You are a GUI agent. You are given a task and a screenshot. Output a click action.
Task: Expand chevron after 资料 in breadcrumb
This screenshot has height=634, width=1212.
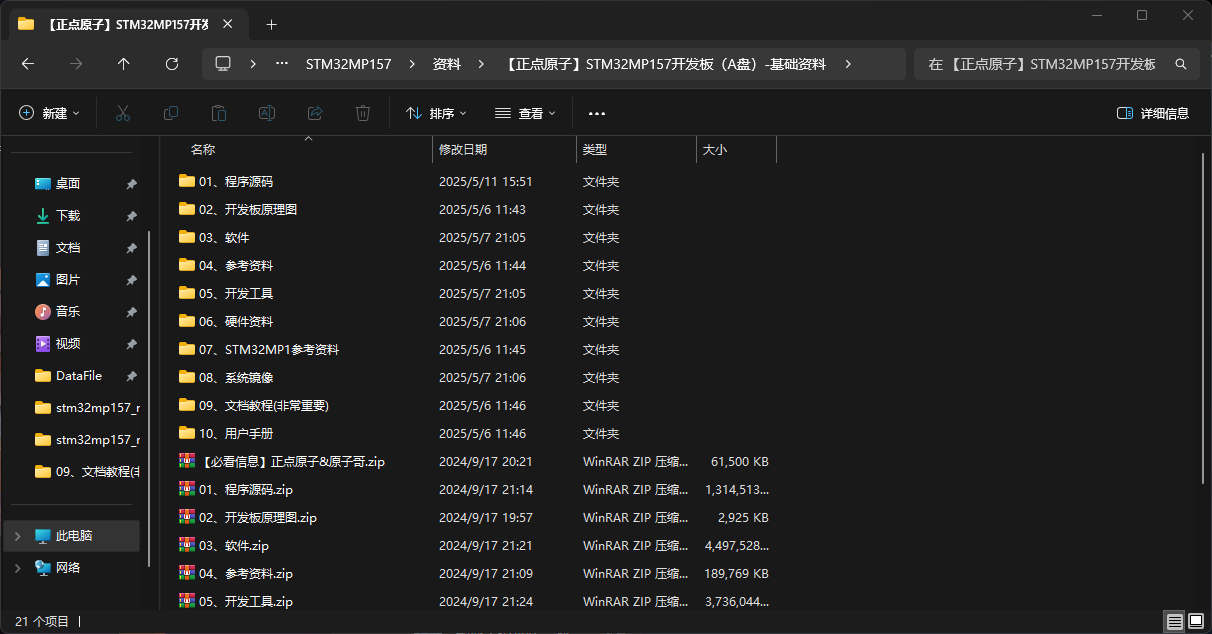pos(481,64)
